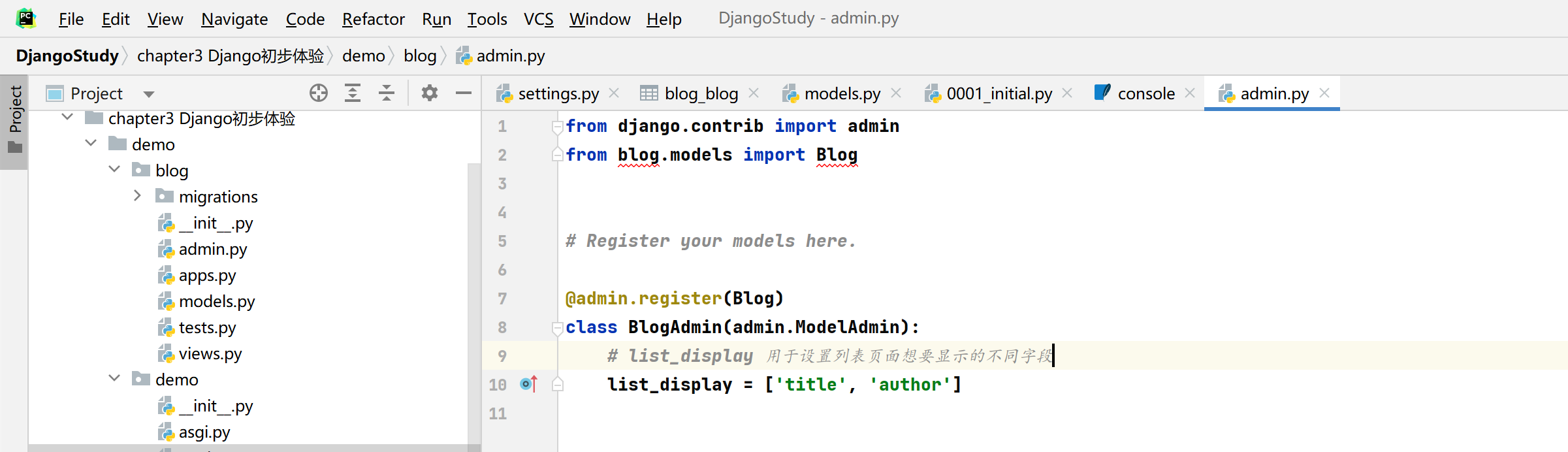Select models.py in project tree
Image resolution: width=1568 pixels, height=452 pixels.
[206, 302]
